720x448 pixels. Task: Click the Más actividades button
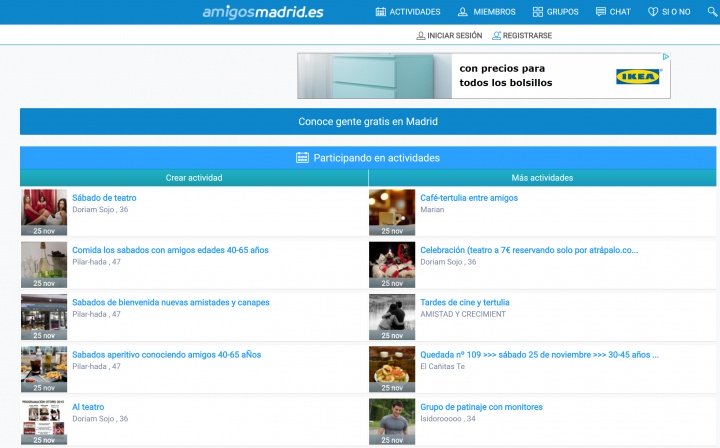point(542,178)
